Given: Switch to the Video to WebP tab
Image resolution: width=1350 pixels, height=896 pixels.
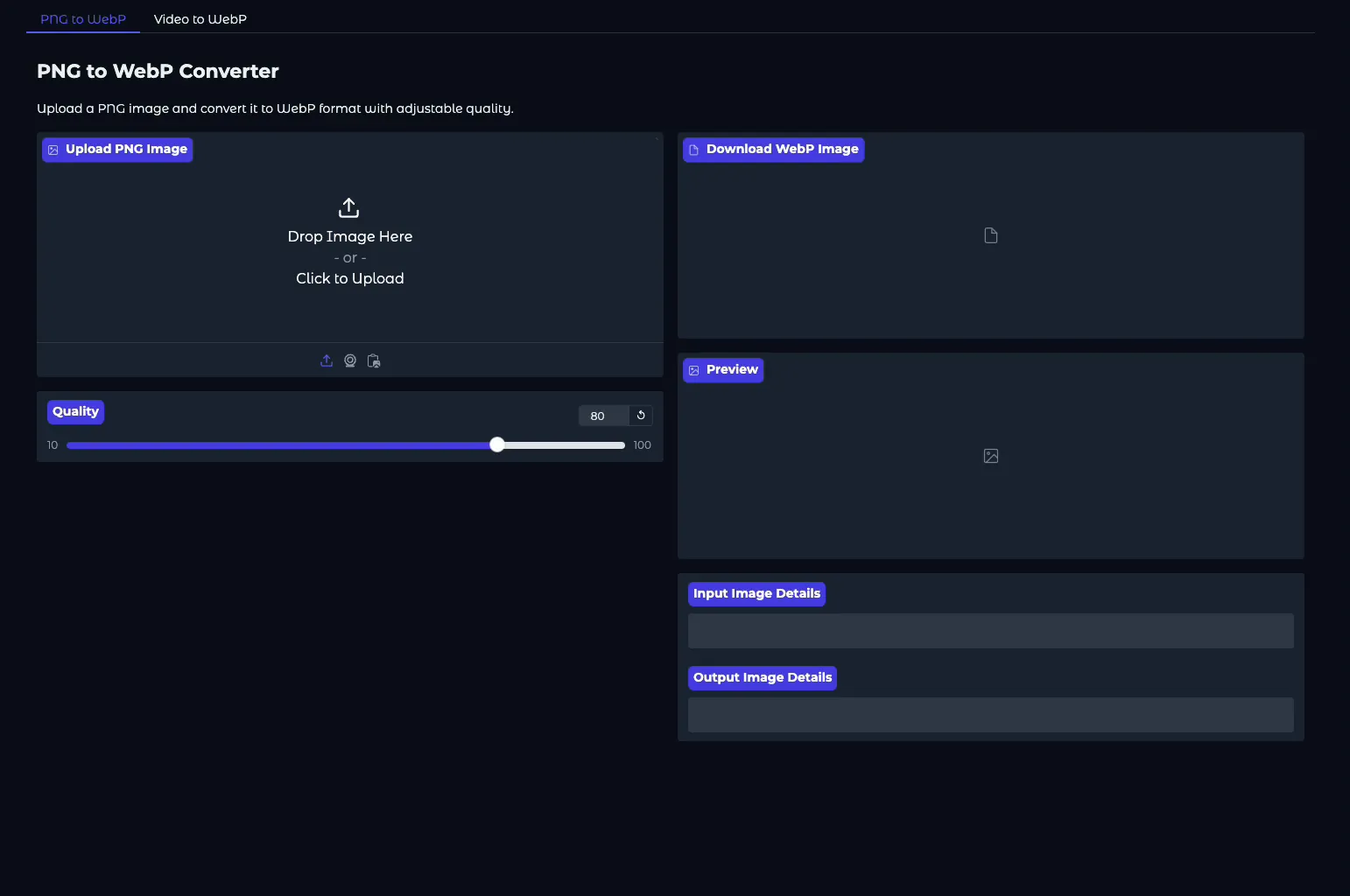Looking at the screenshot, I should (x=200, y=18).
